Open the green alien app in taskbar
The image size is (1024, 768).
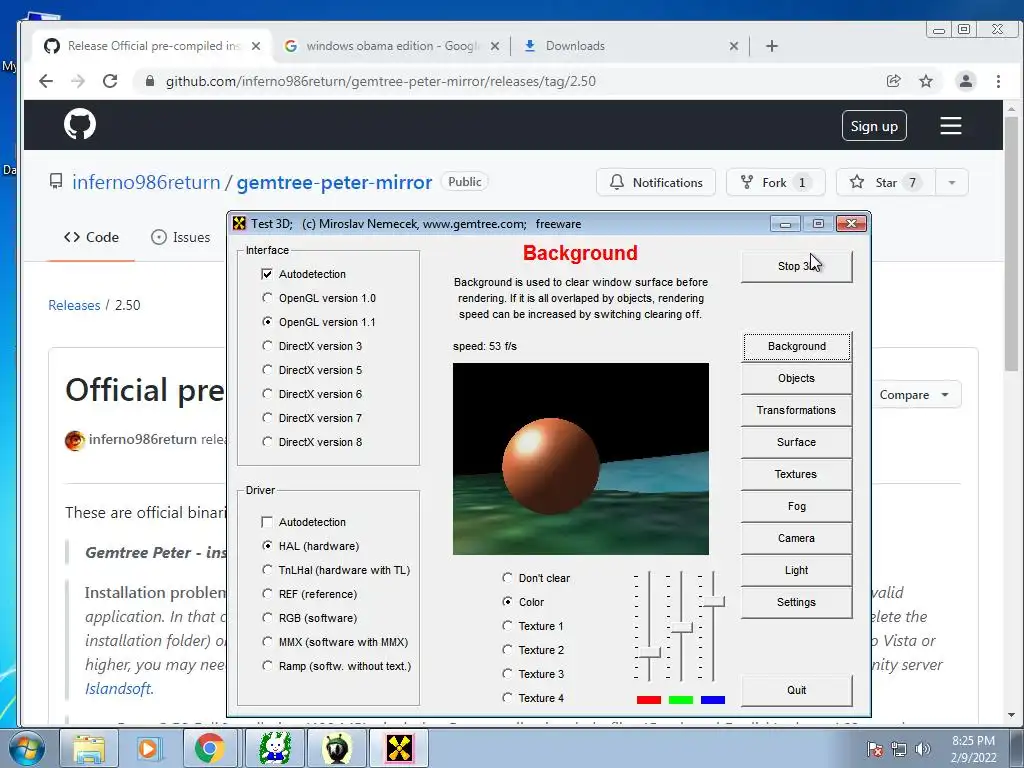coord(336,748)
